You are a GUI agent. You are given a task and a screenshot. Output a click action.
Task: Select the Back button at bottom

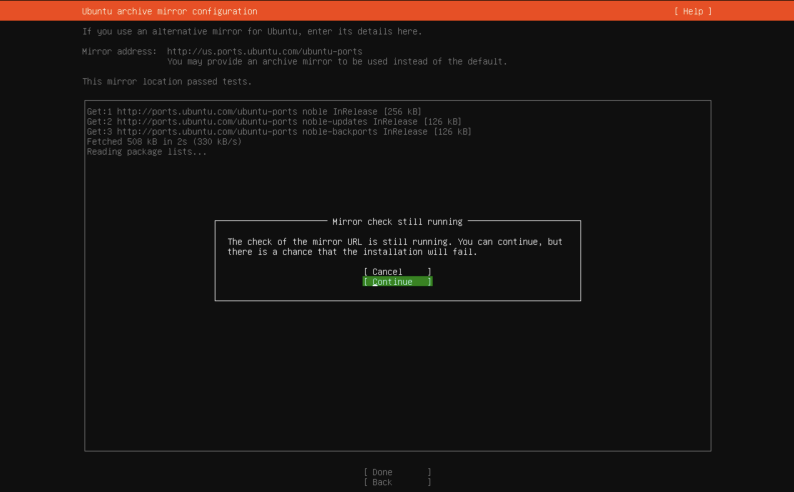pos(397,482)
